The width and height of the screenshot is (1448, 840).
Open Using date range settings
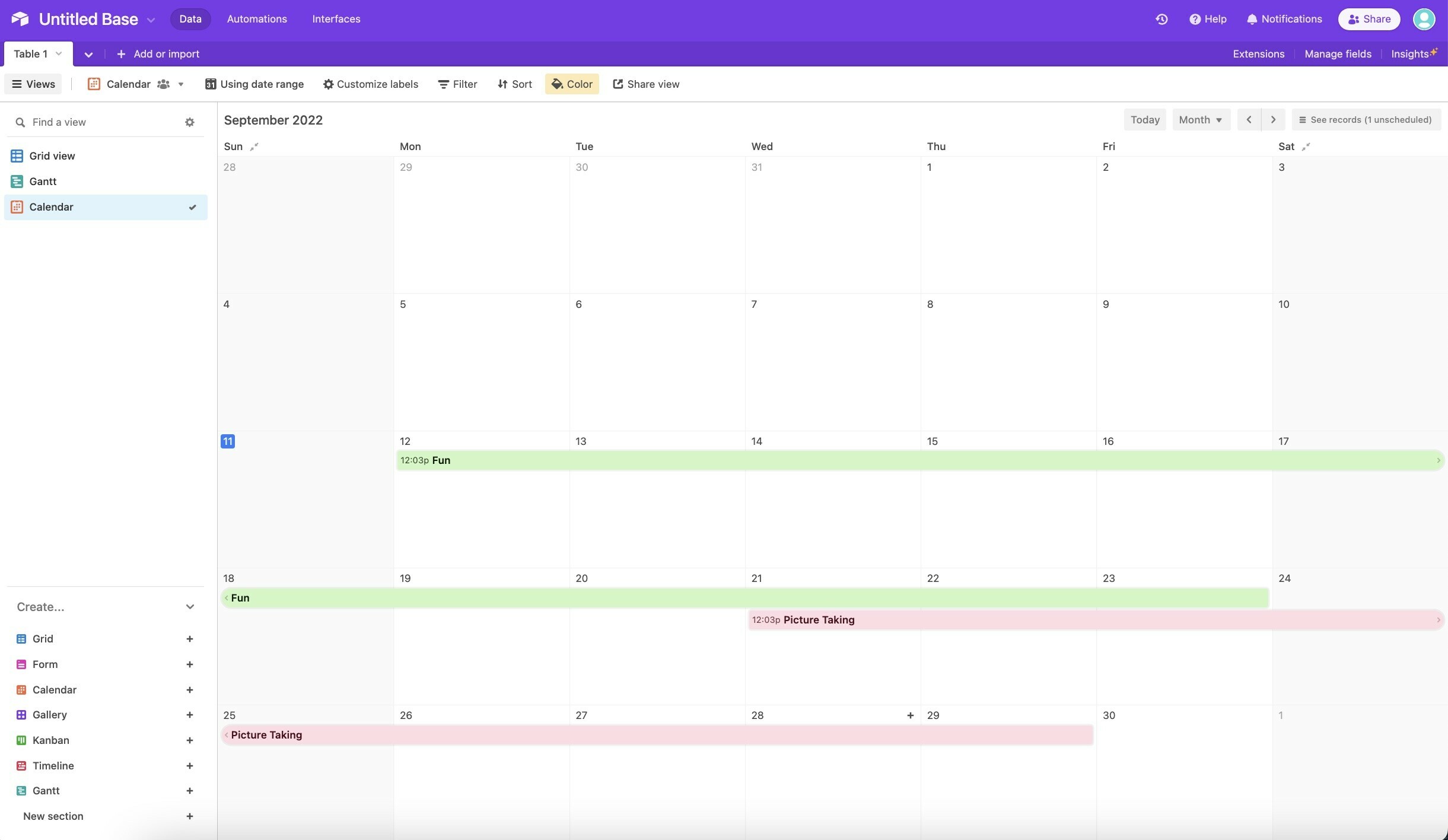click(254, 84)
